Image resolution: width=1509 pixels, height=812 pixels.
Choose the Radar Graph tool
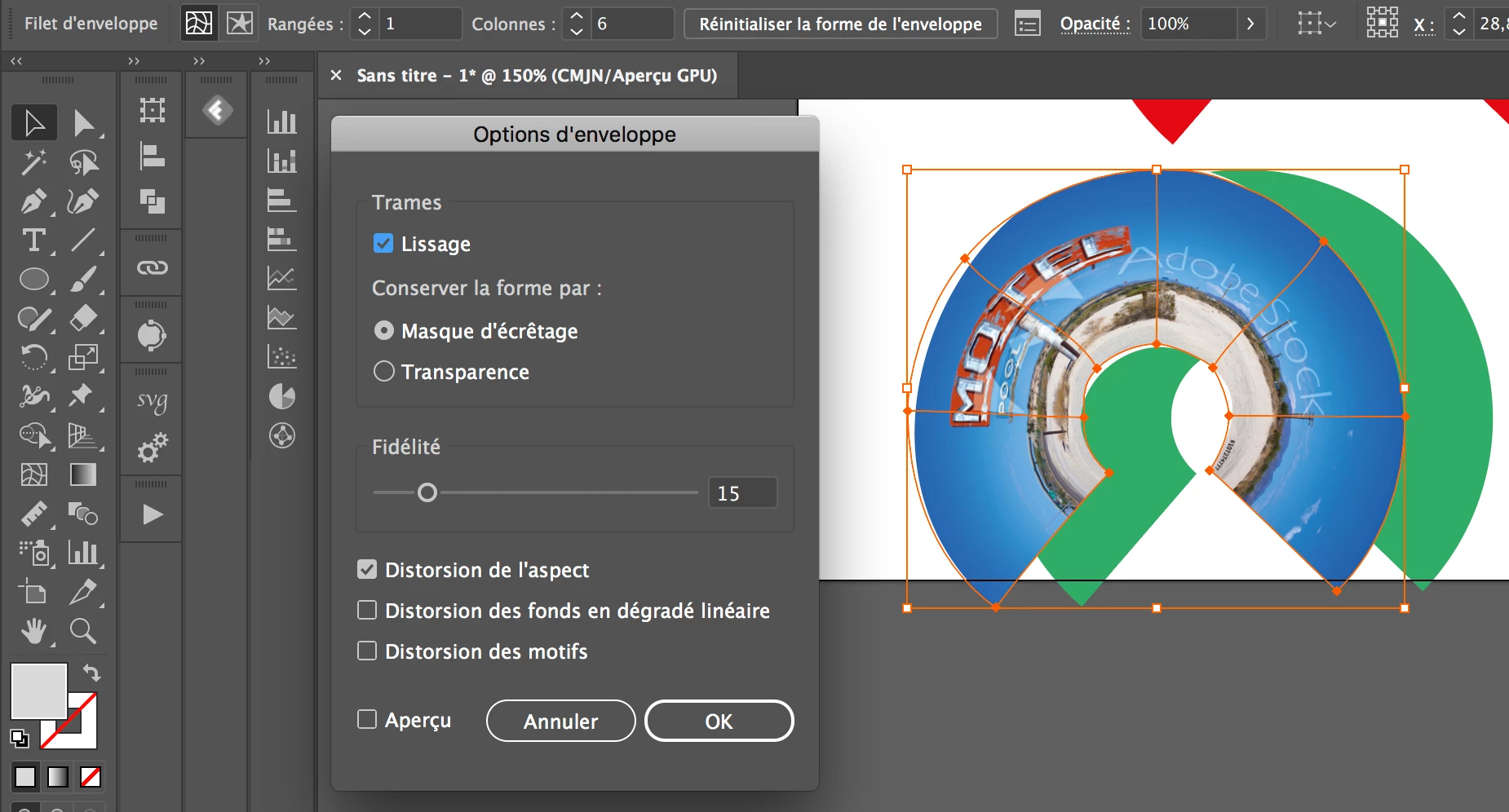282,435
